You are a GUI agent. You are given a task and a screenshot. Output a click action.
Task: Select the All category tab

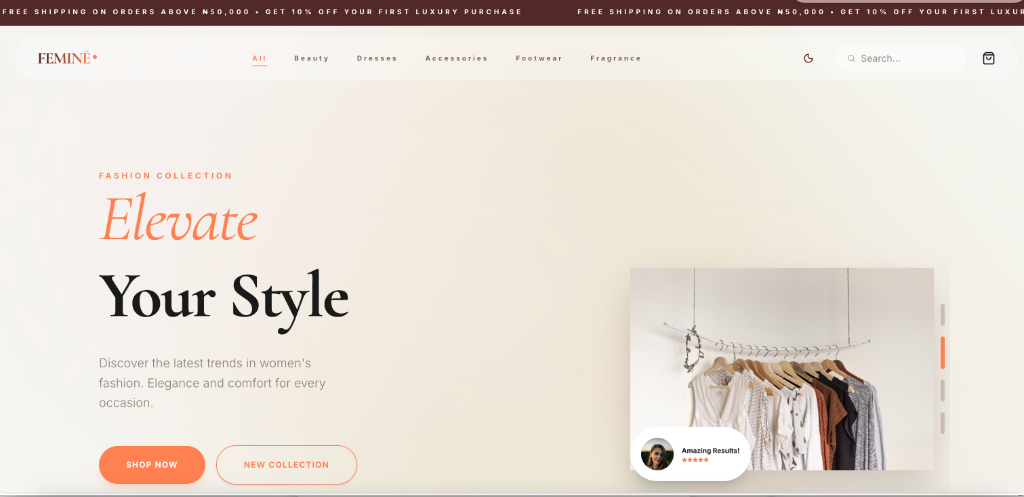tap(259, 58)
